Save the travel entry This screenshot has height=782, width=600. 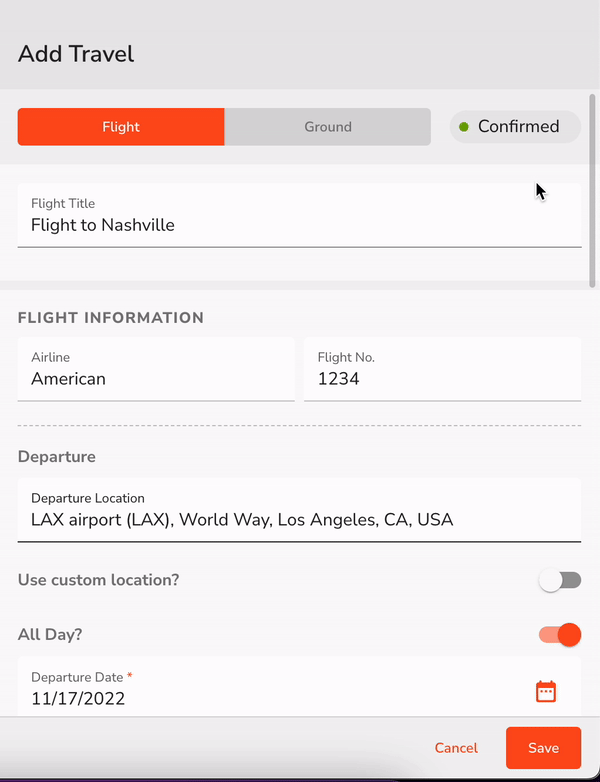(543, 748)
